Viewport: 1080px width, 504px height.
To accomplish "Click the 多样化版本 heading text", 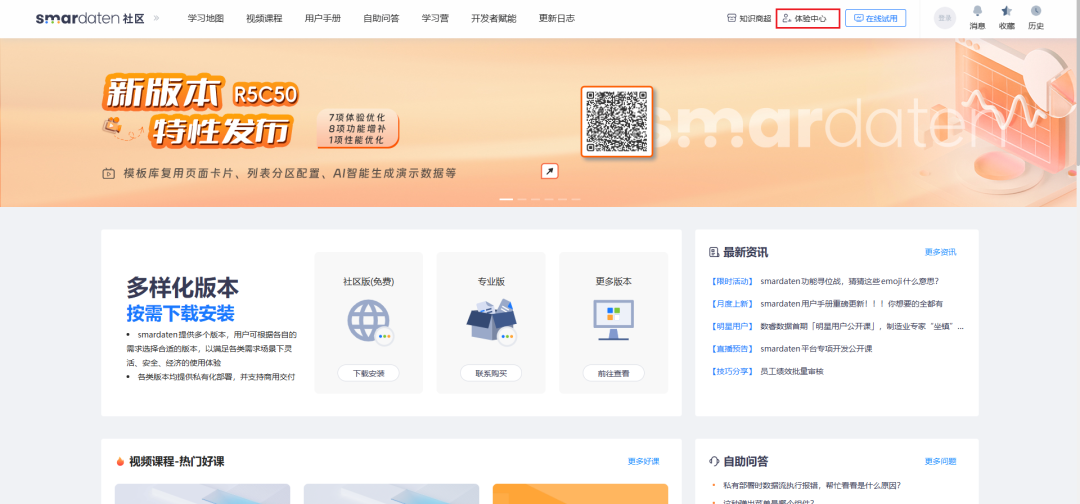I will coord(183,287).
